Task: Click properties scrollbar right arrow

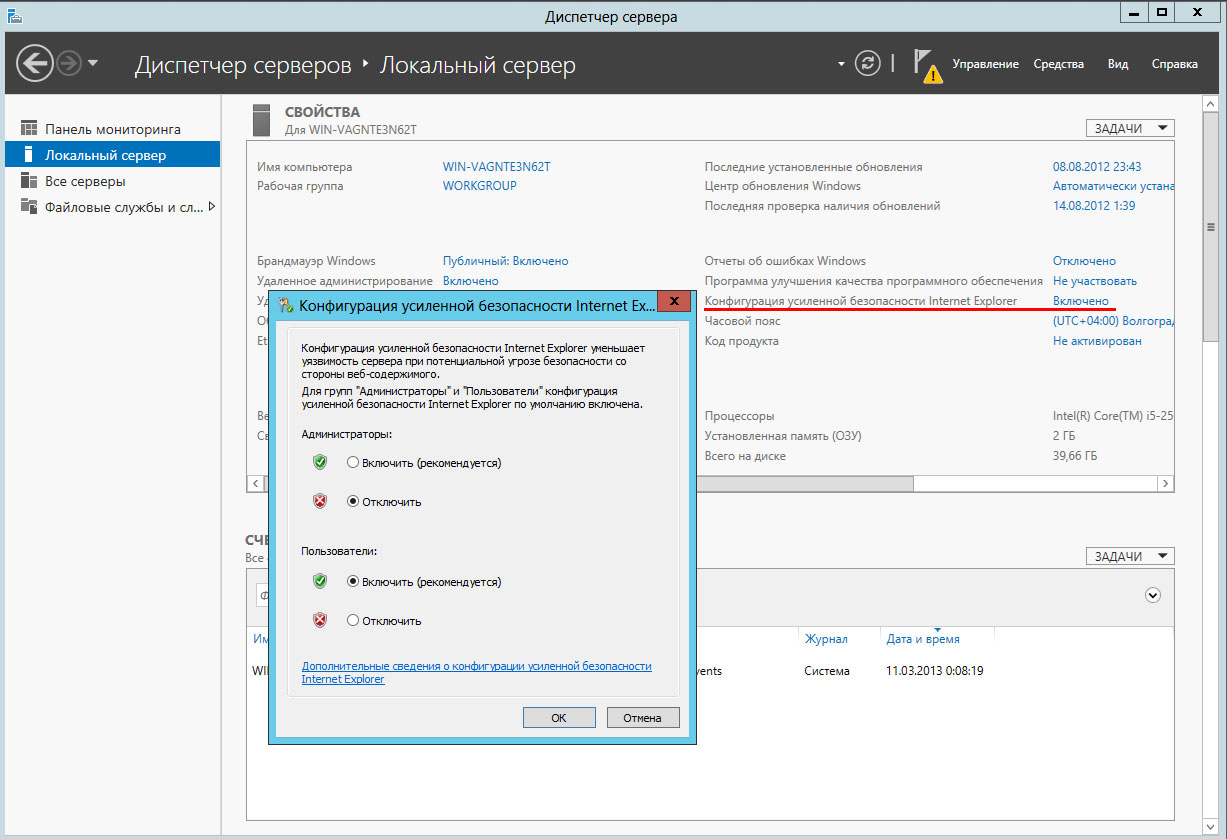Action: (1166, 484)
